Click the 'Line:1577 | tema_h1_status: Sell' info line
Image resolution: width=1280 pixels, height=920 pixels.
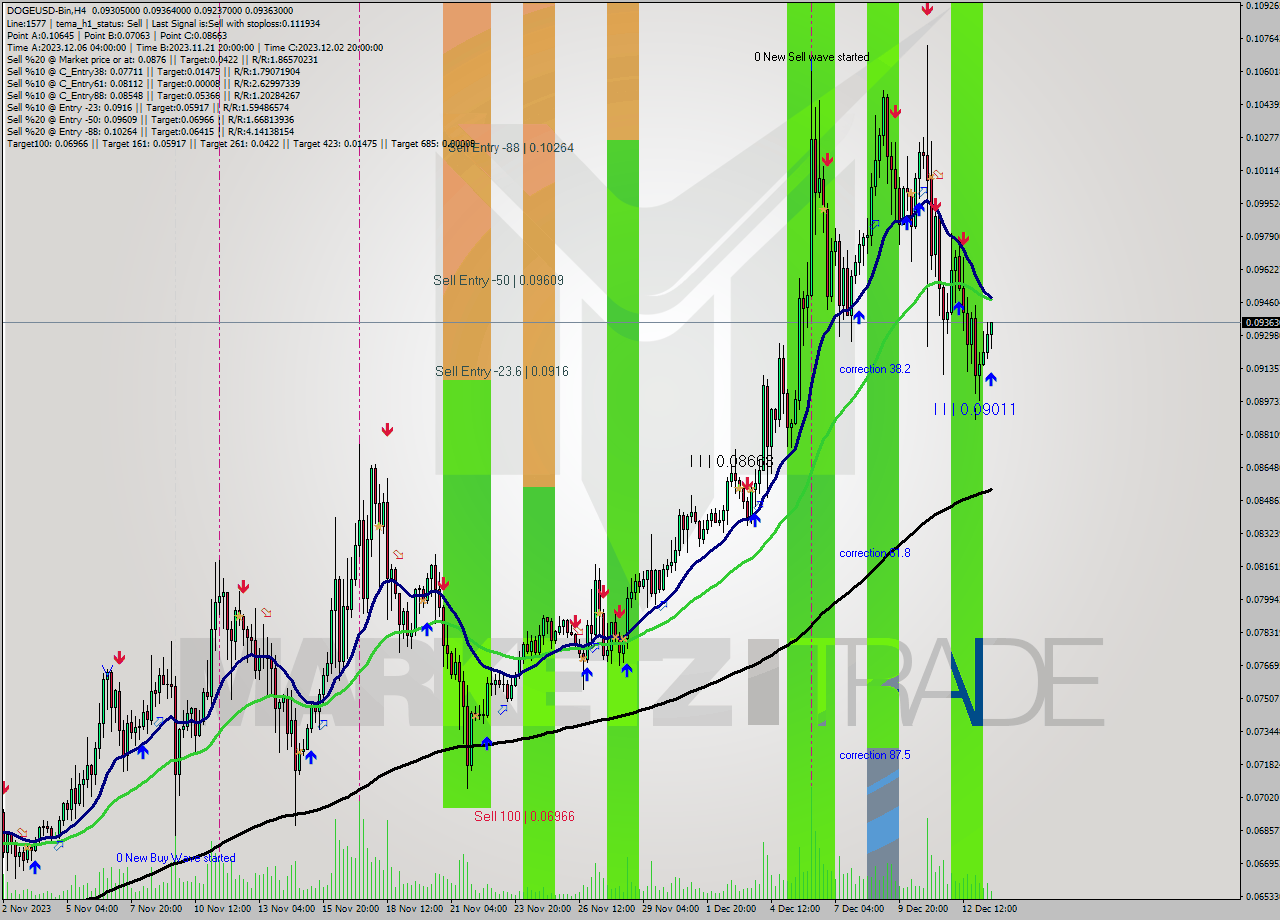pos(163,23)
